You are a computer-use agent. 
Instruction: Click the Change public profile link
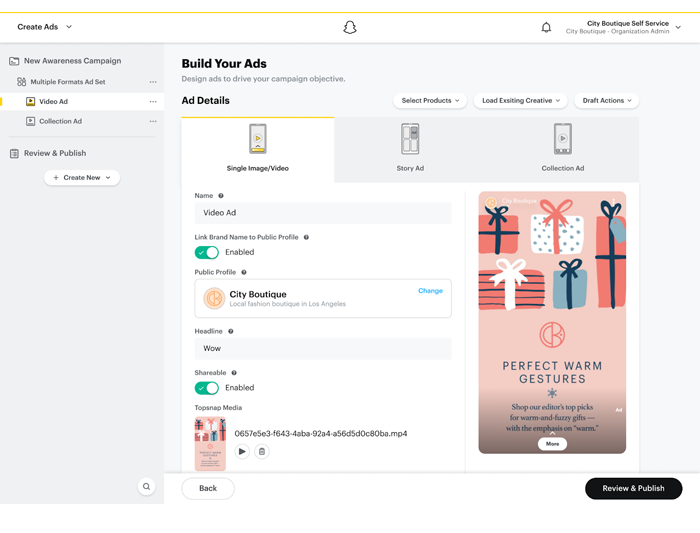click(x=430, y=291)
